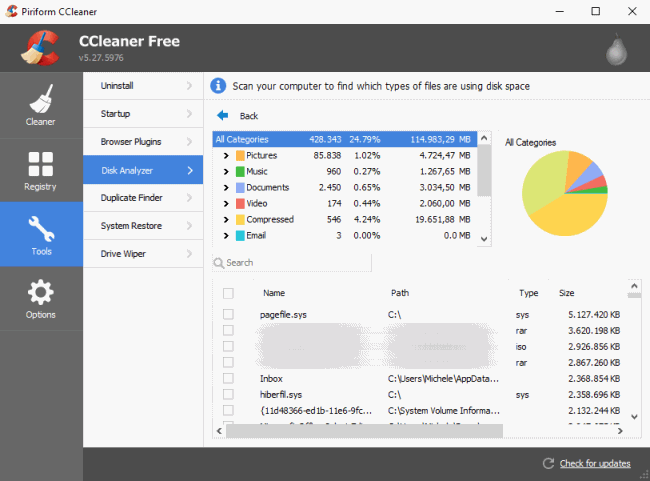Screen dimensions: 650x481
Task: Expand the Music category
Action: 226,171
